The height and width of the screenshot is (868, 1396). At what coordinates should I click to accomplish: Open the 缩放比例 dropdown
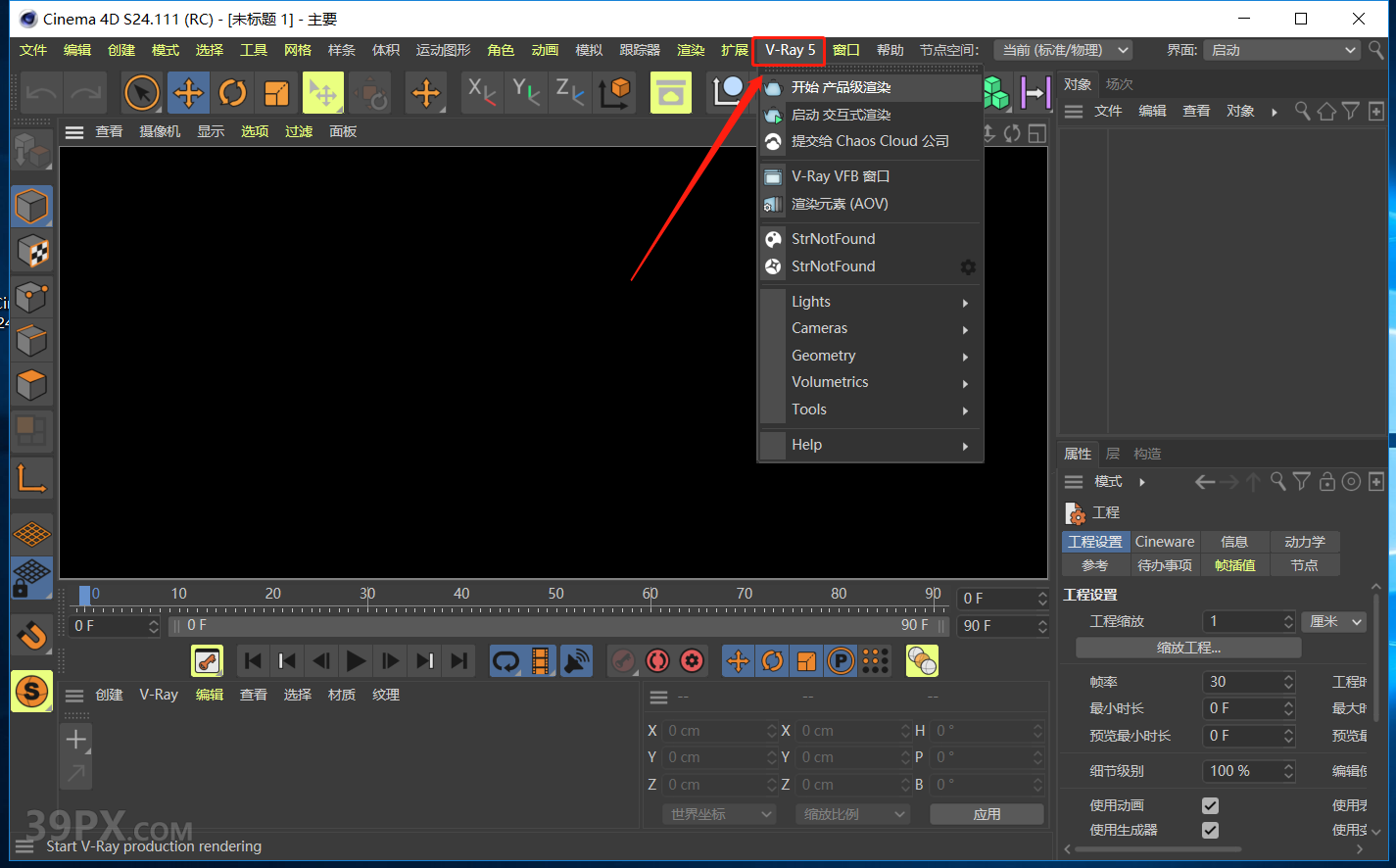point(852,814)
